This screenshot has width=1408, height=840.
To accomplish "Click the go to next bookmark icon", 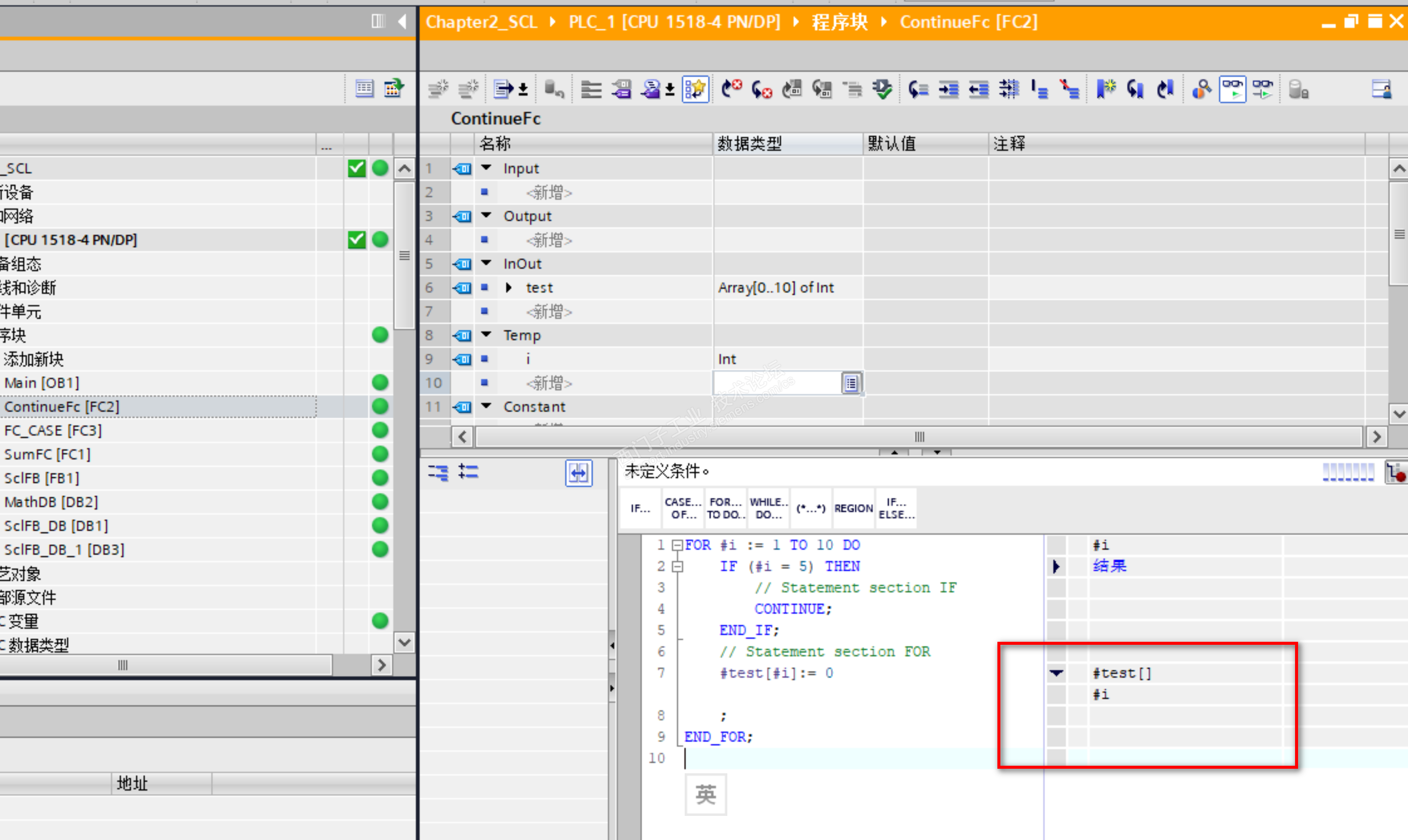I will click(x=1135, y=89).
